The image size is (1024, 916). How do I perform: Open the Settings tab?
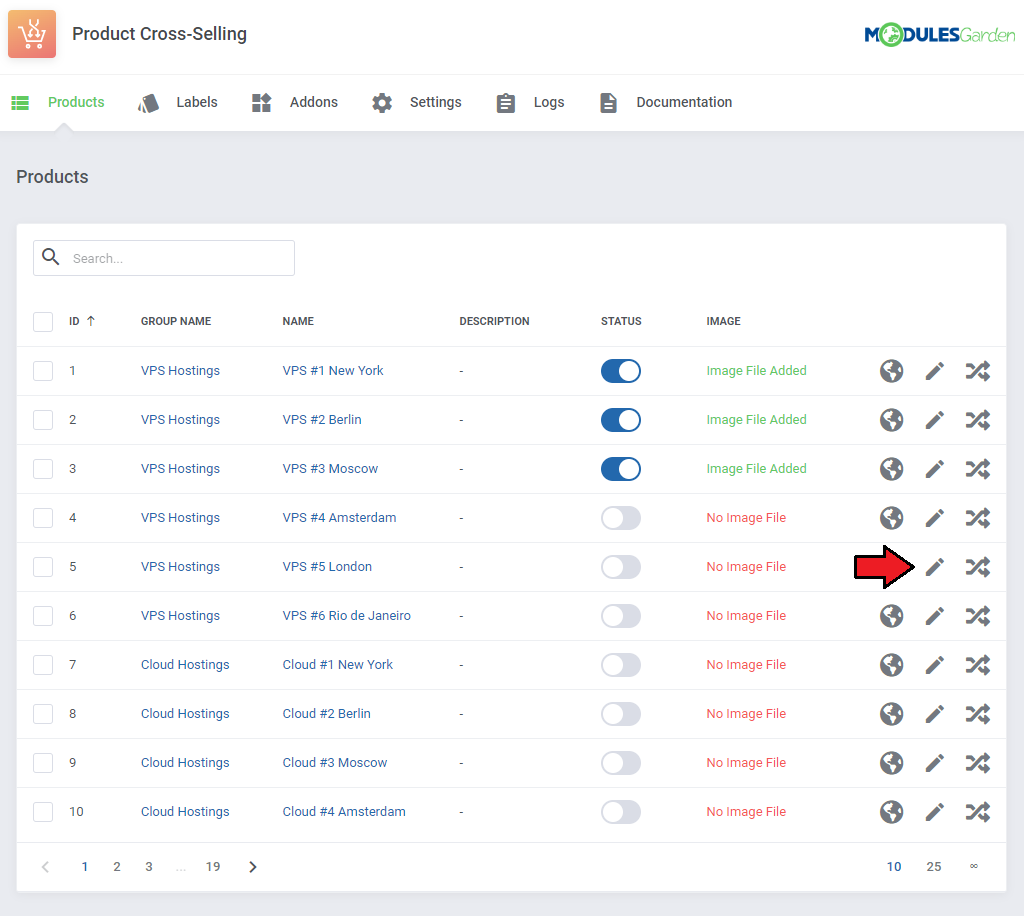417,103
